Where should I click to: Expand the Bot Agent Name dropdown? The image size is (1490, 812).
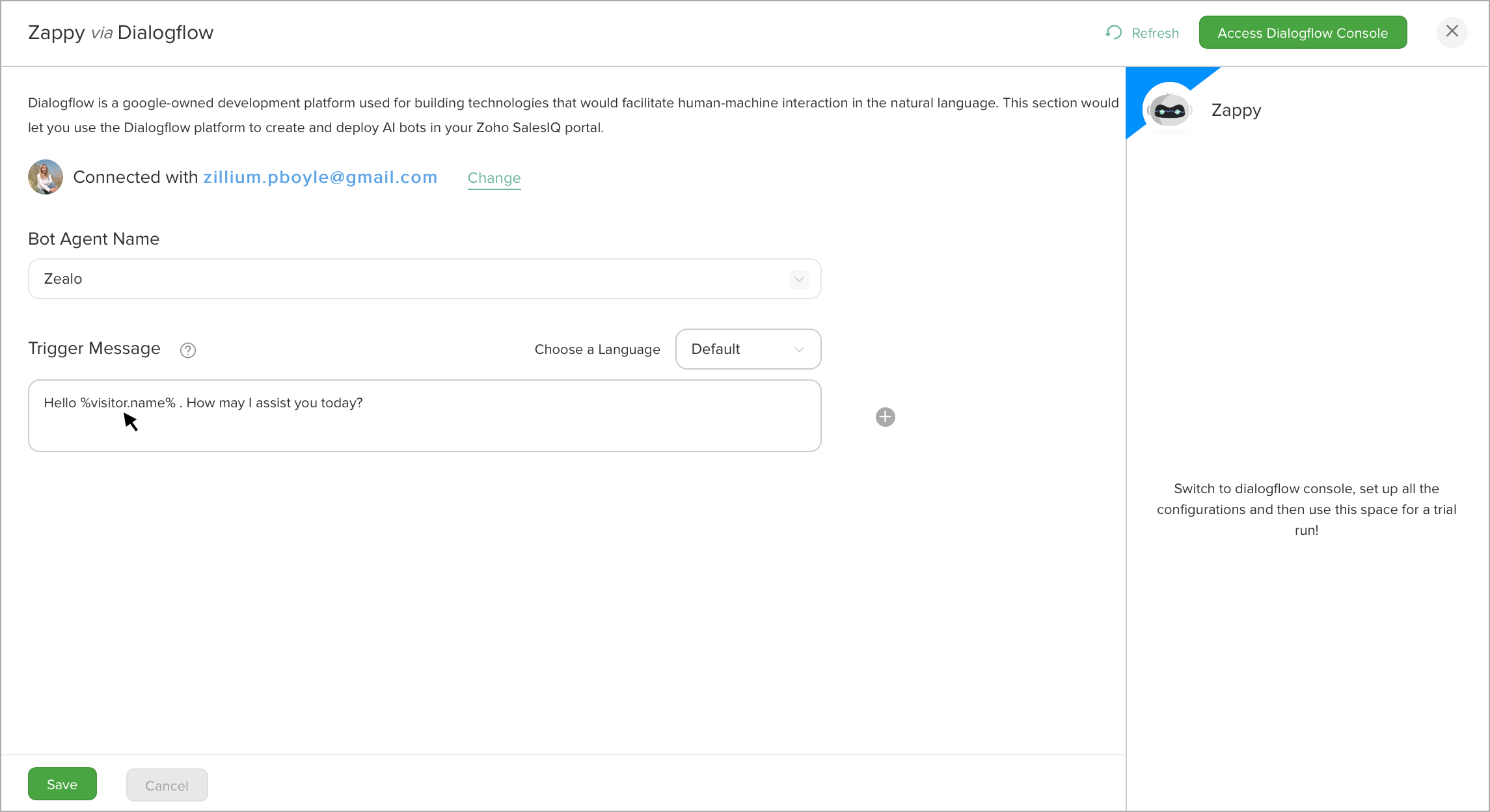pyautogui.click(x=424, y=279)
